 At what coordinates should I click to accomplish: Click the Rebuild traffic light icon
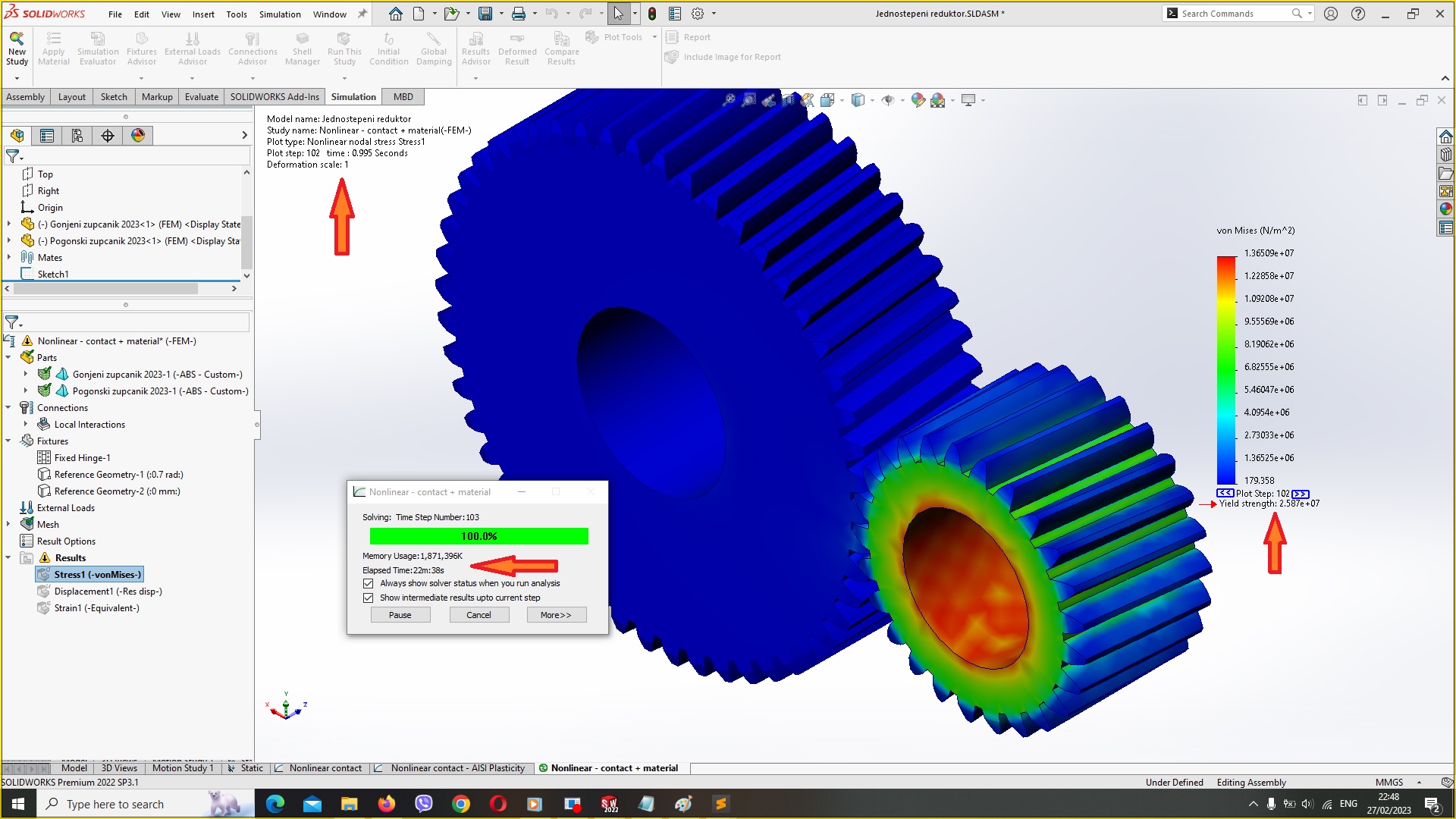[x=652, y=14]
